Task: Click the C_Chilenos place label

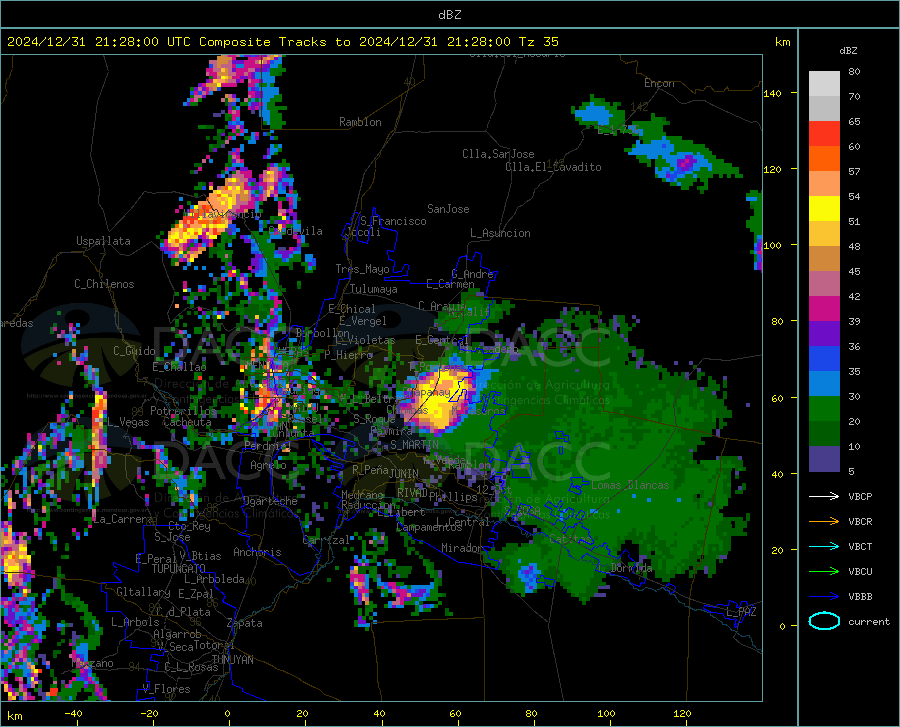Action: pyautogui.click(x=104, y=284)
